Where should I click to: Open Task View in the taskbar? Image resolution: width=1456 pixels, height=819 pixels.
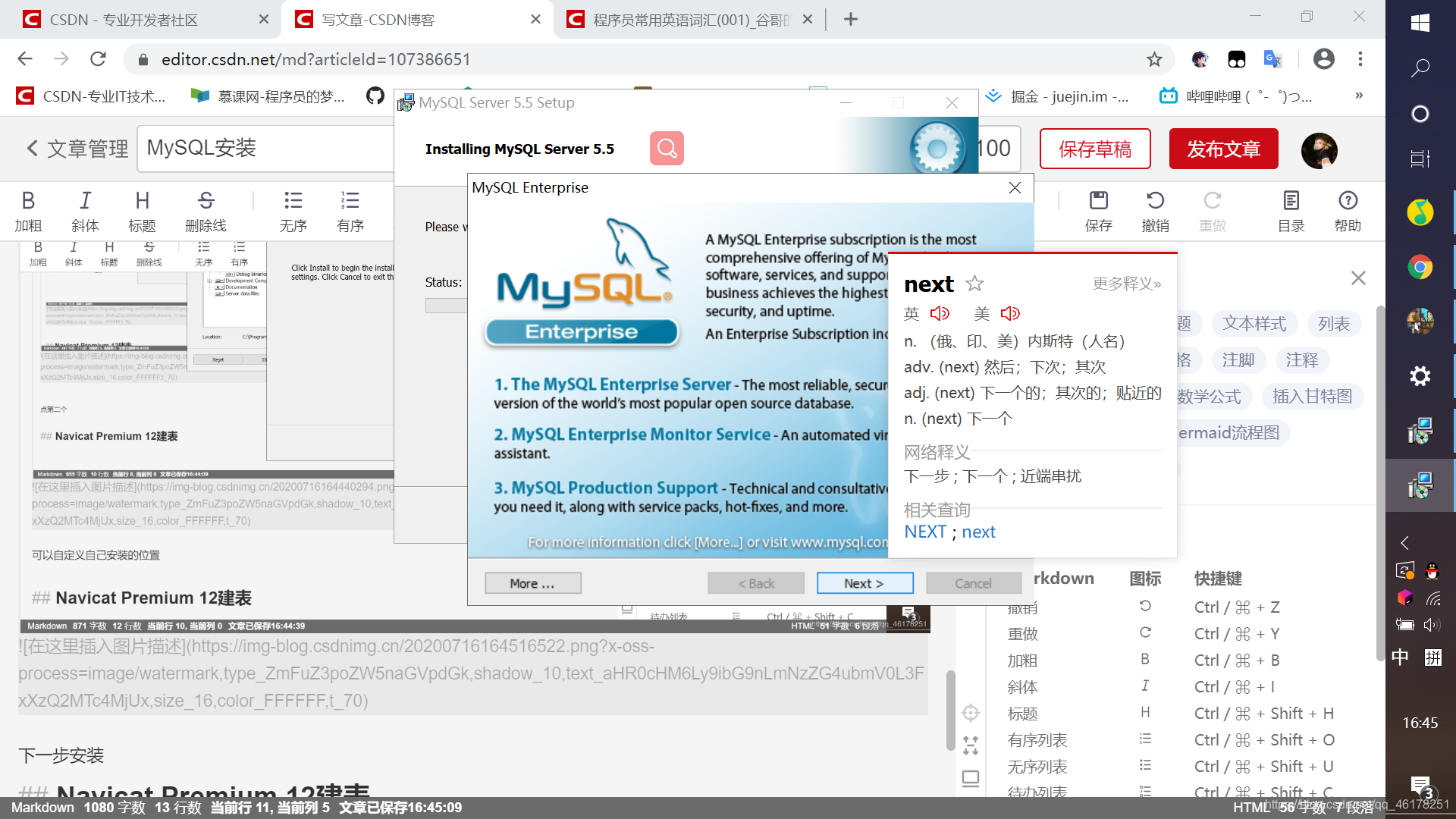[1420, 158]
